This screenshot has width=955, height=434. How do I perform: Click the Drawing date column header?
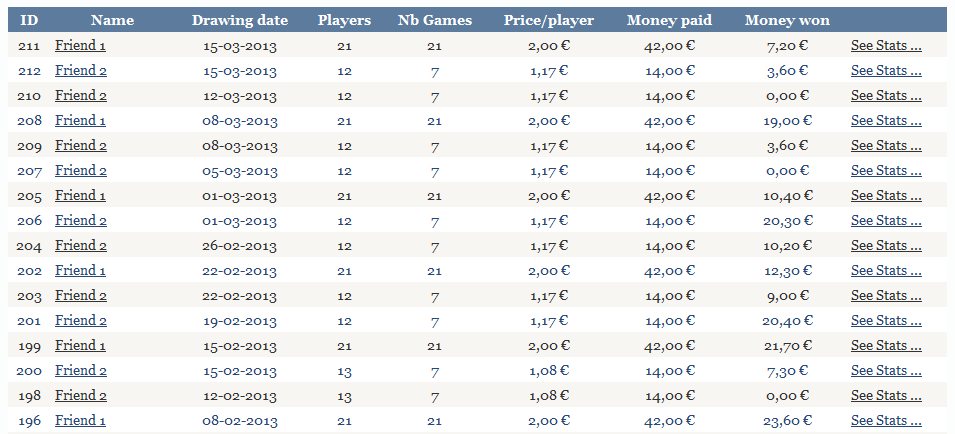240,20
